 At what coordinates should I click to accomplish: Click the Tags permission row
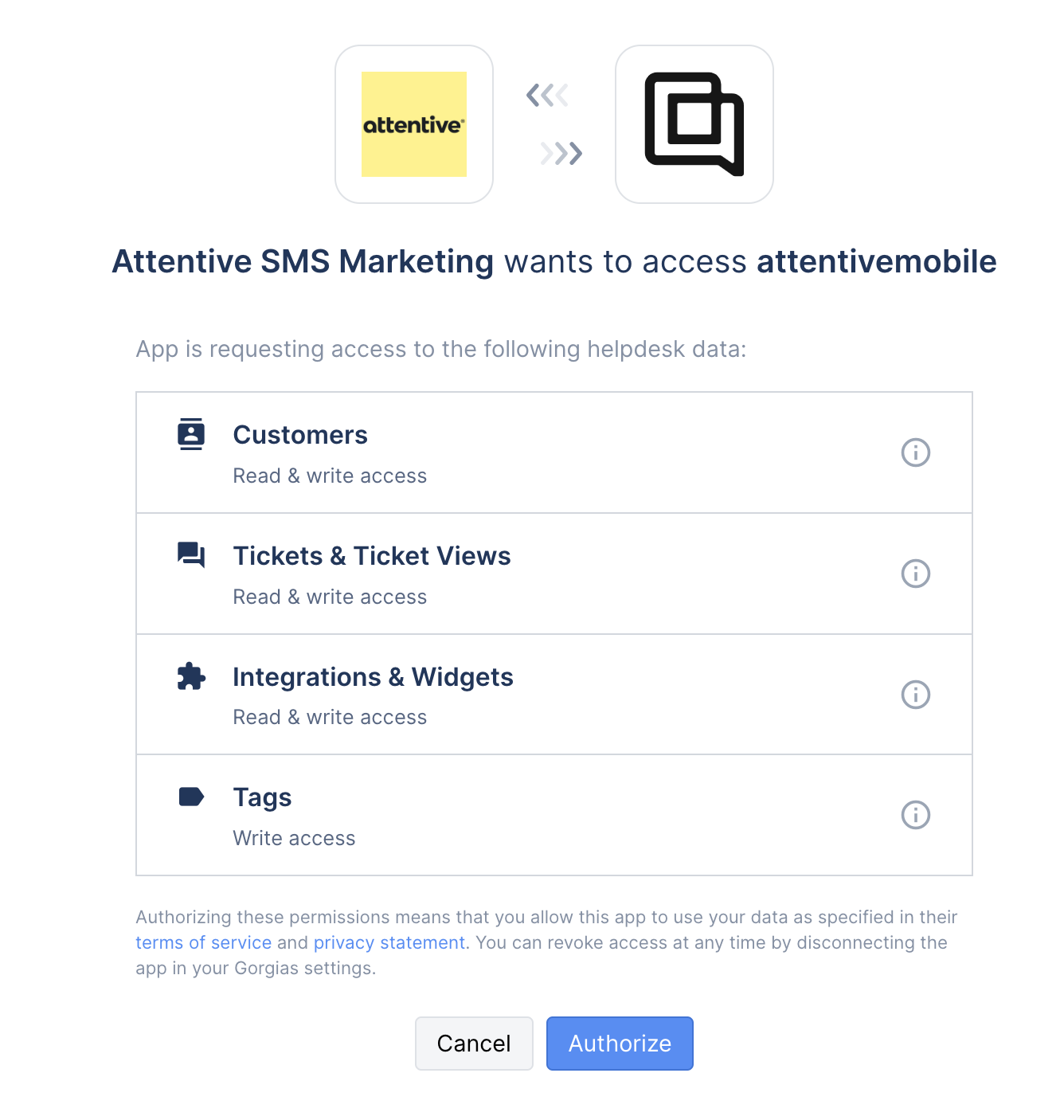click(x=554, y=815)
